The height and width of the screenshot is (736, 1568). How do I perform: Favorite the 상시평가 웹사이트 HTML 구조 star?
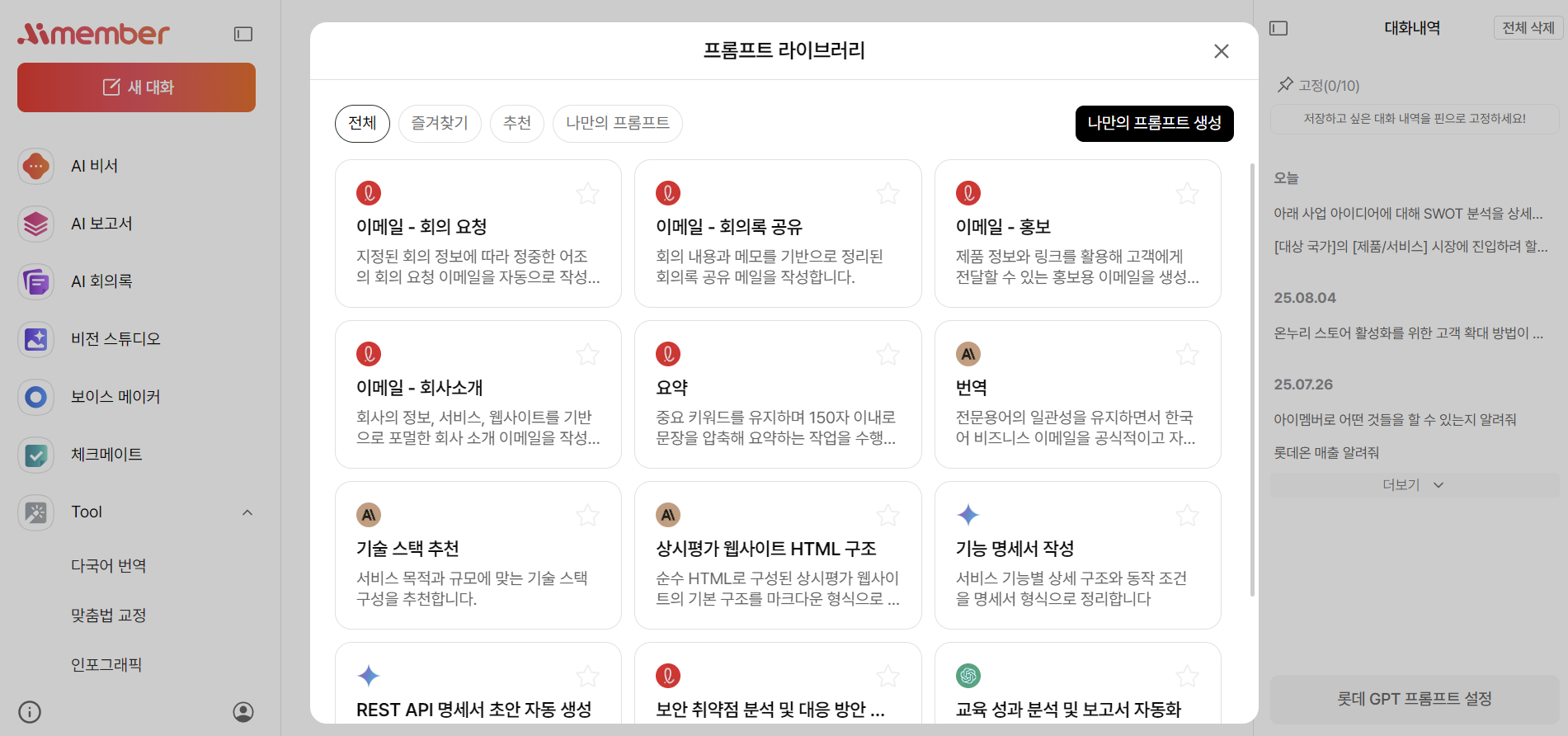(888, 515)
